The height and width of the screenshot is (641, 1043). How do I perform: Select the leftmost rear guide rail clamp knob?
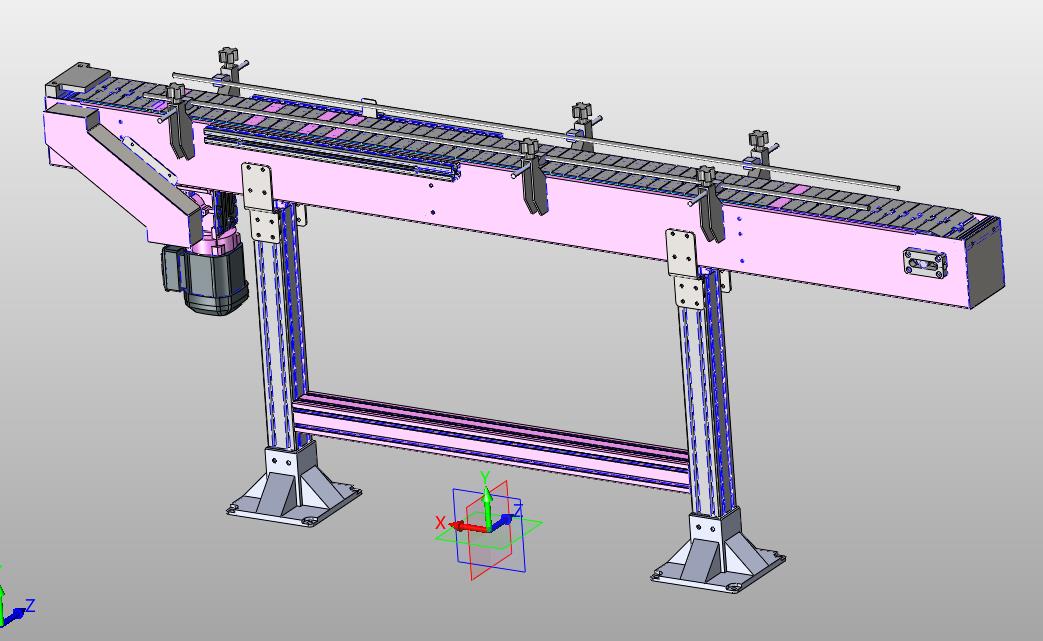click(x=228, y=55)
